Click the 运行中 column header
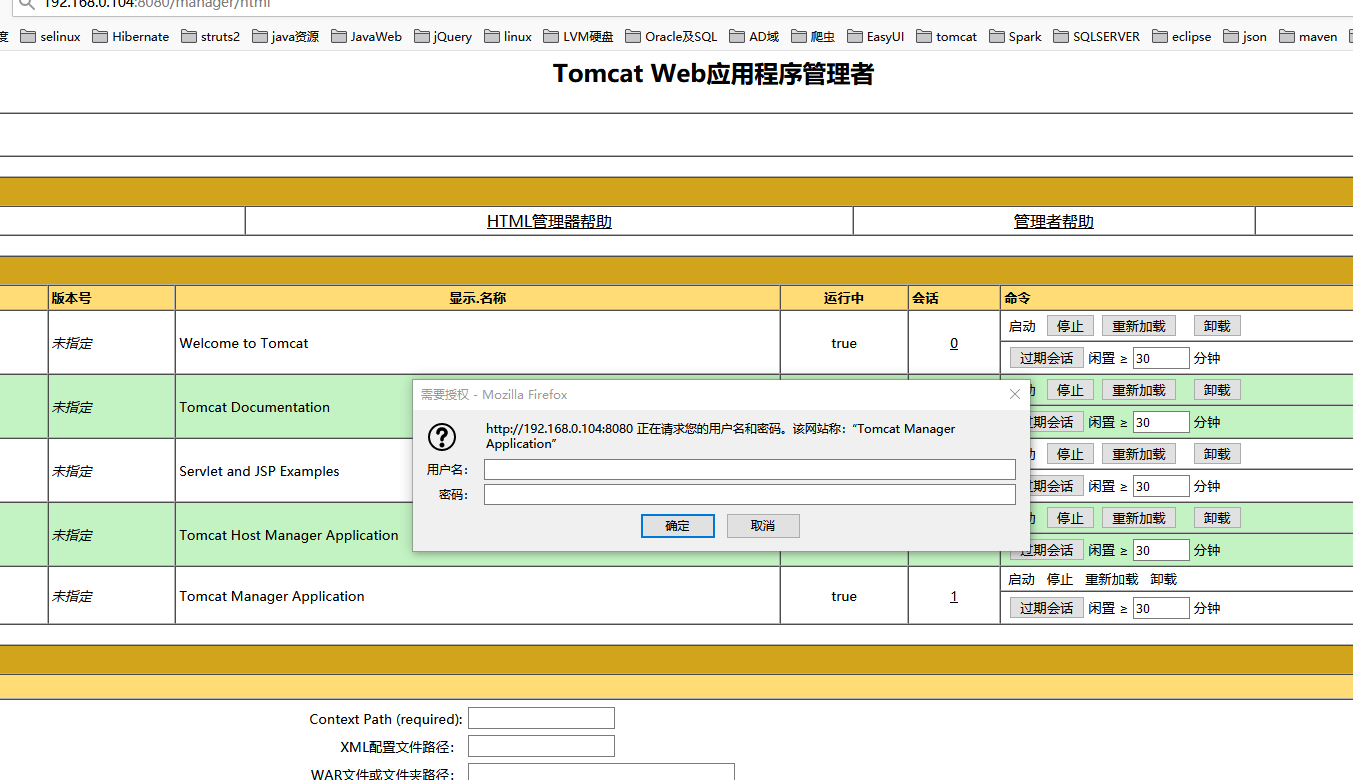Screen dimensions: 1353x780 tap(844, 298)
